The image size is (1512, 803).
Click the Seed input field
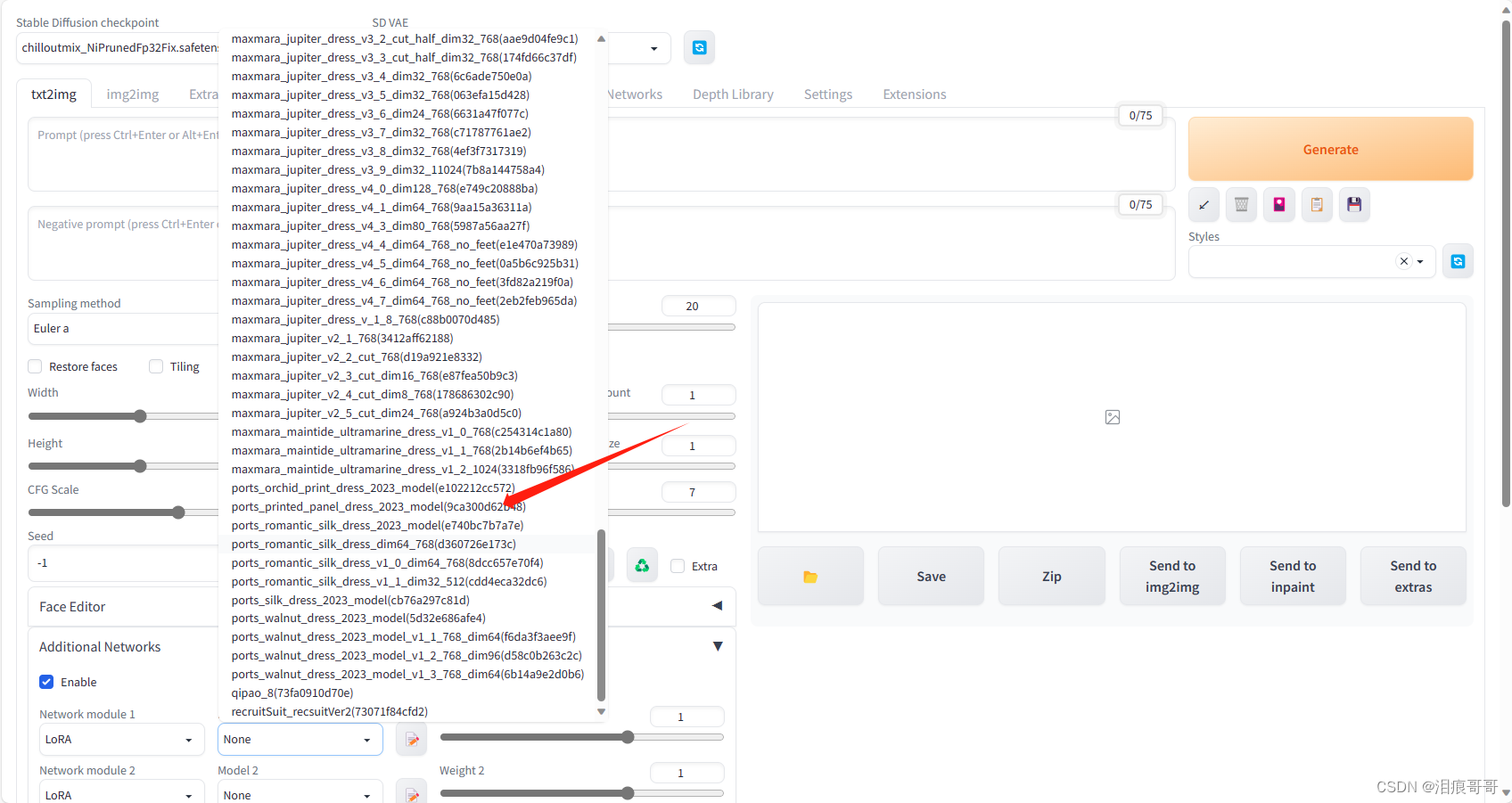point(123,563)
